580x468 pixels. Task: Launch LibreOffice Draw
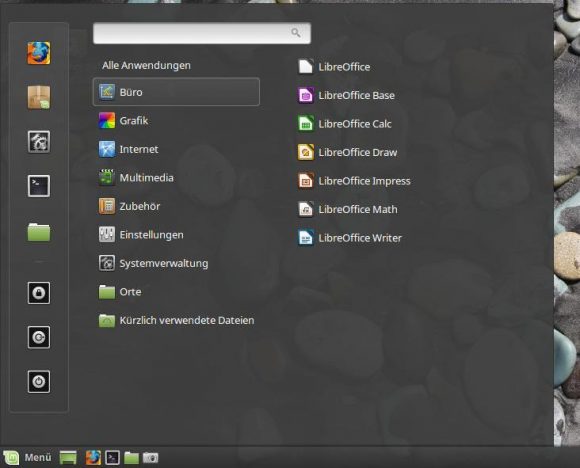tap(348, 152)
